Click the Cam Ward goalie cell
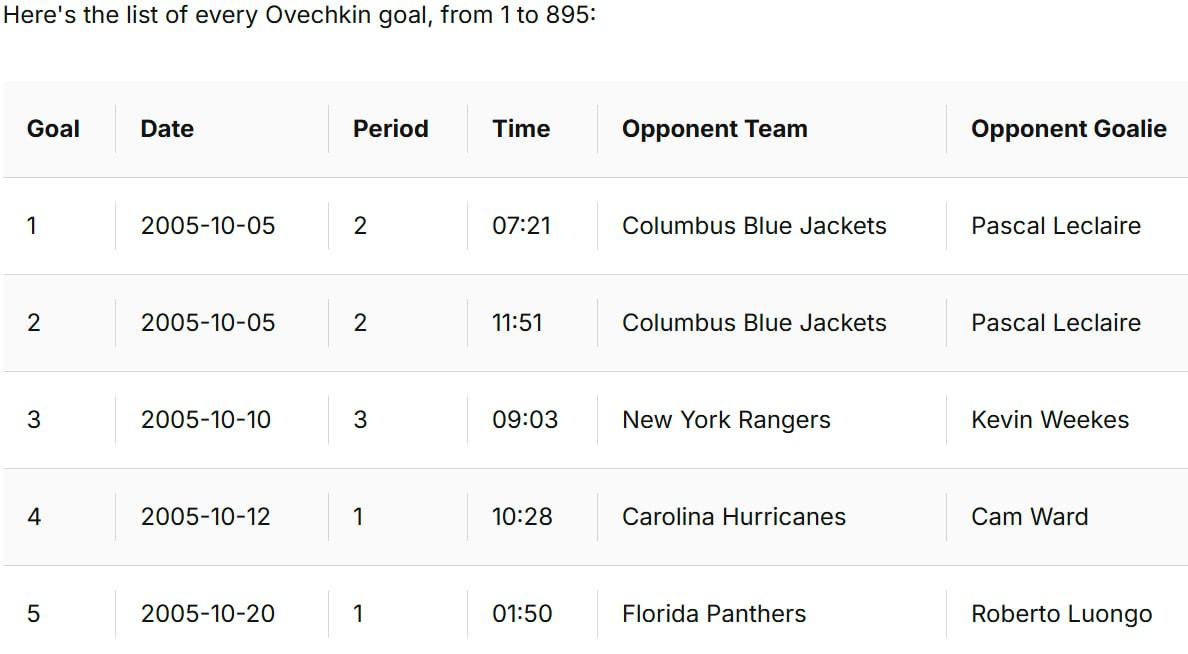The height and width of the screenshot is (654, 1188). [x=1029, y=517]
